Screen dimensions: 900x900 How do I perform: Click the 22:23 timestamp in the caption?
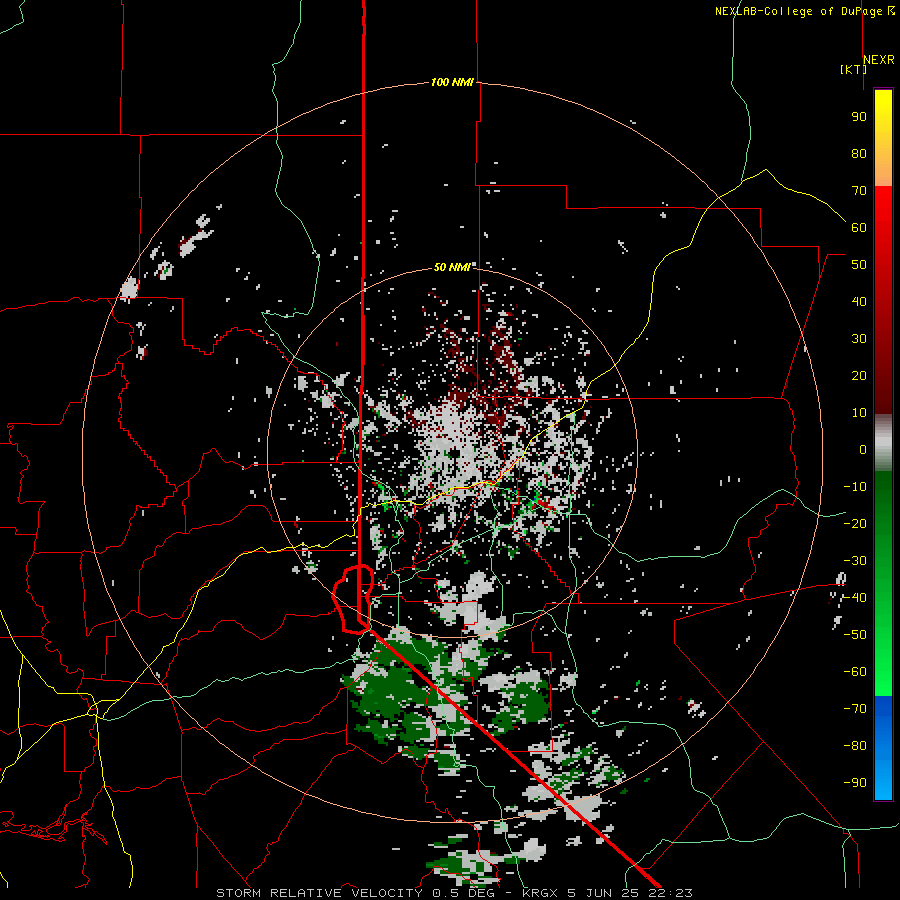[672, 893]
